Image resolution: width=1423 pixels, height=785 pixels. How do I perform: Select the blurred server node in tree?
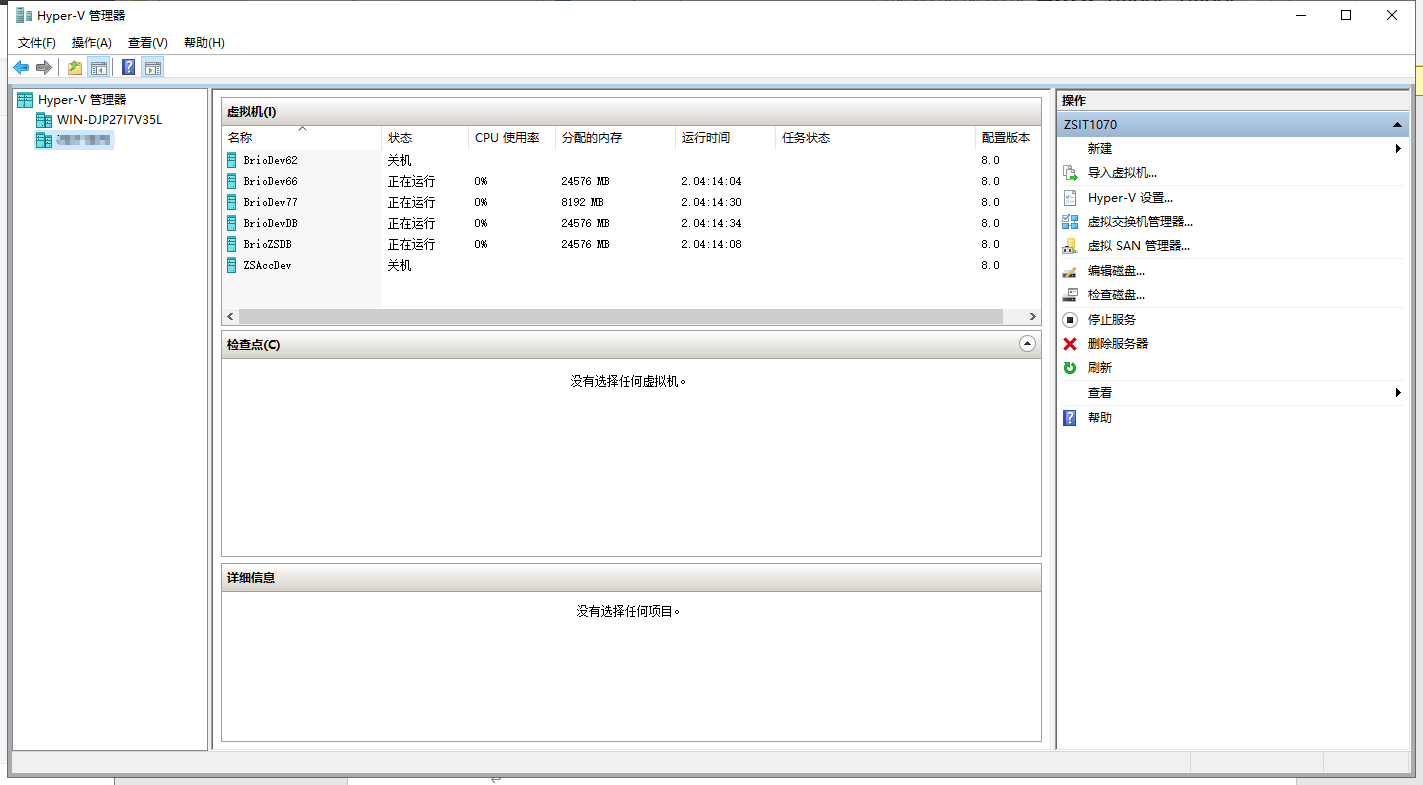tap(84, 140)
